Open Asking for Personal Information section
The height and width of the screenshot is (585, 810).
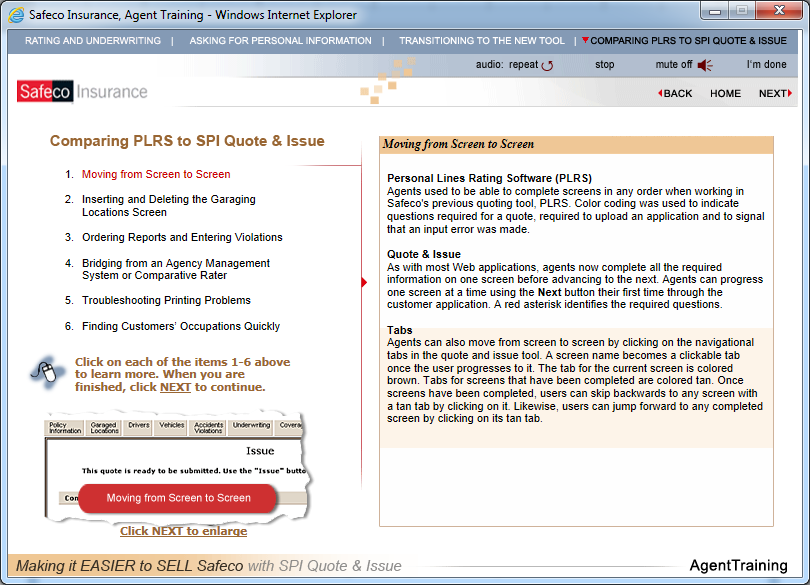point(281,40)
